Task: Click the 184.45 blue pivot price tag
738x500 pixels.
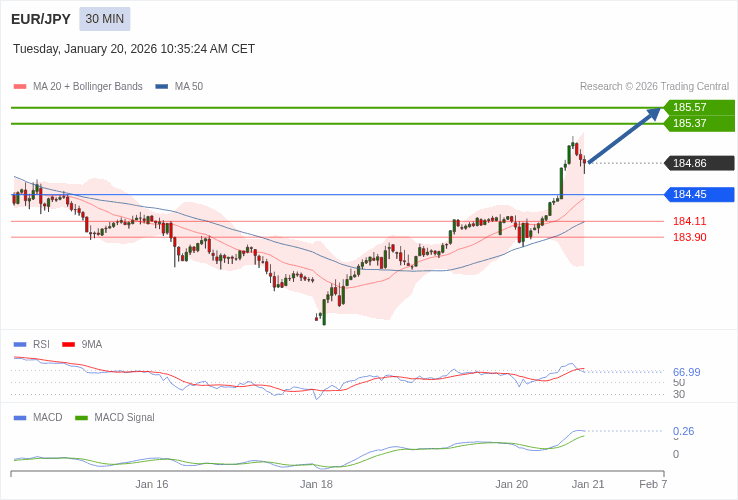Action: pyautogui.click(x=699, y=194)
